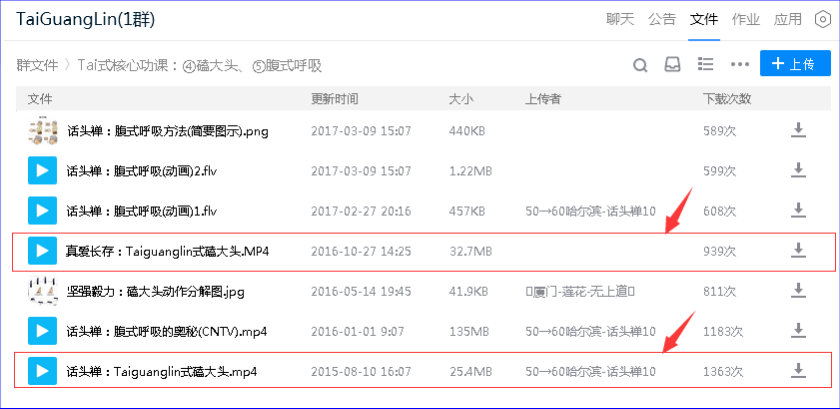The height and width of the screenshot is (409, 840).
Task: Open file 话头禅:腹式呼吸的奥秘(CNTV).mp4
Action: click(167, 331)
